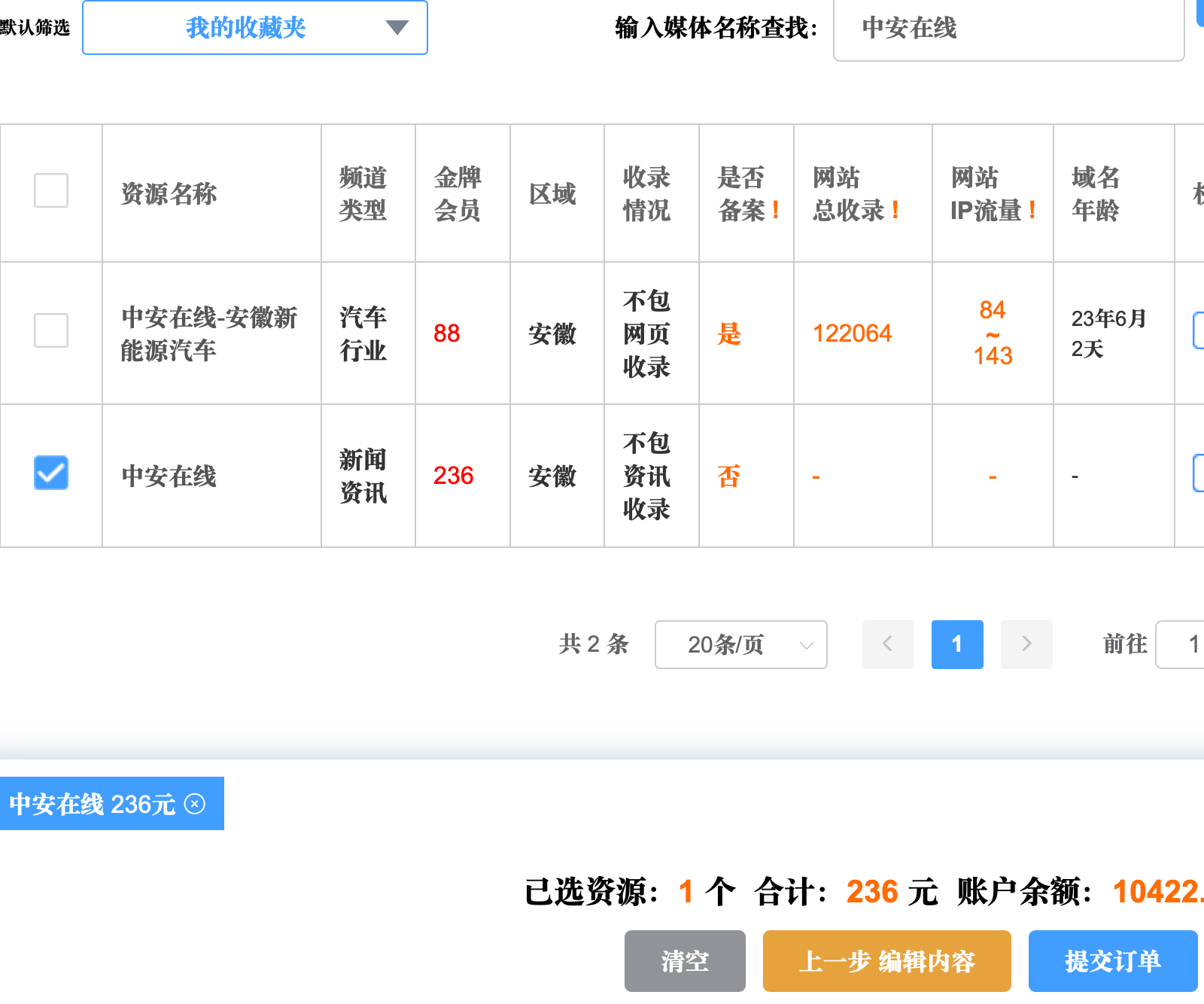Screen dimensions: 1204x1004
Task: Check the 中安在线-安徽新能源汽车 row checkbox
Action: [51, 330]
